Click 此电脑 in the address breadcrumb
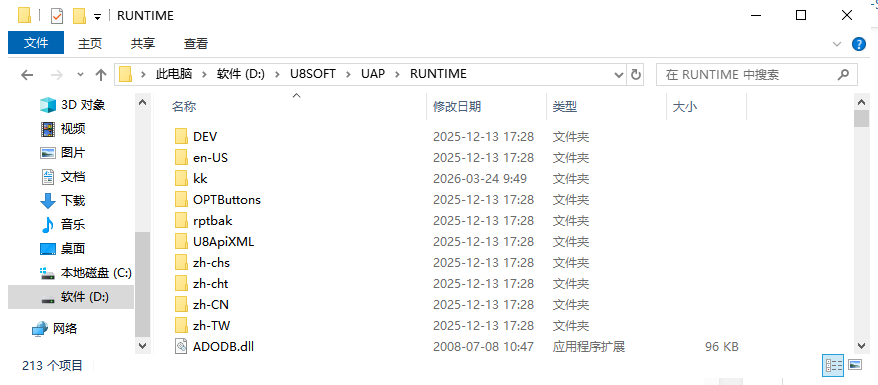The width and height of the screenshot is (878, 385). click(174, 74)
